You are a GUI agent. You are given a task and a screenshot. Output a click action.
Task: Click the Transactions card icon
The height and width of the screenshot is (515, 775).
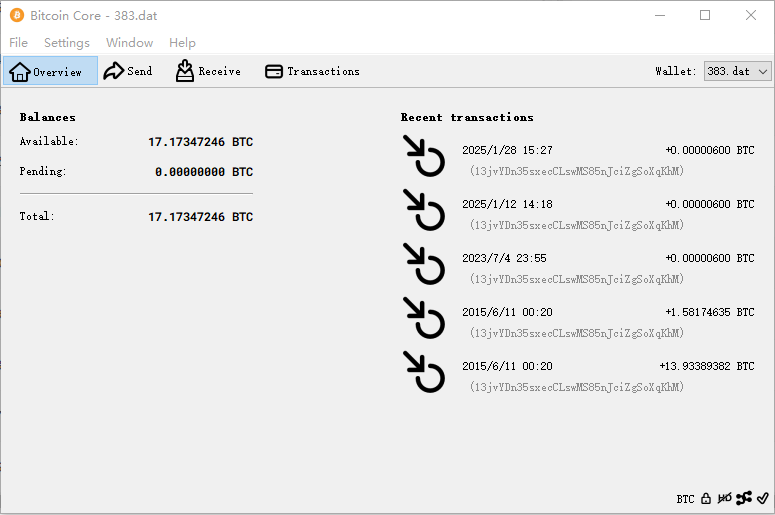click(x=274, y=71)
